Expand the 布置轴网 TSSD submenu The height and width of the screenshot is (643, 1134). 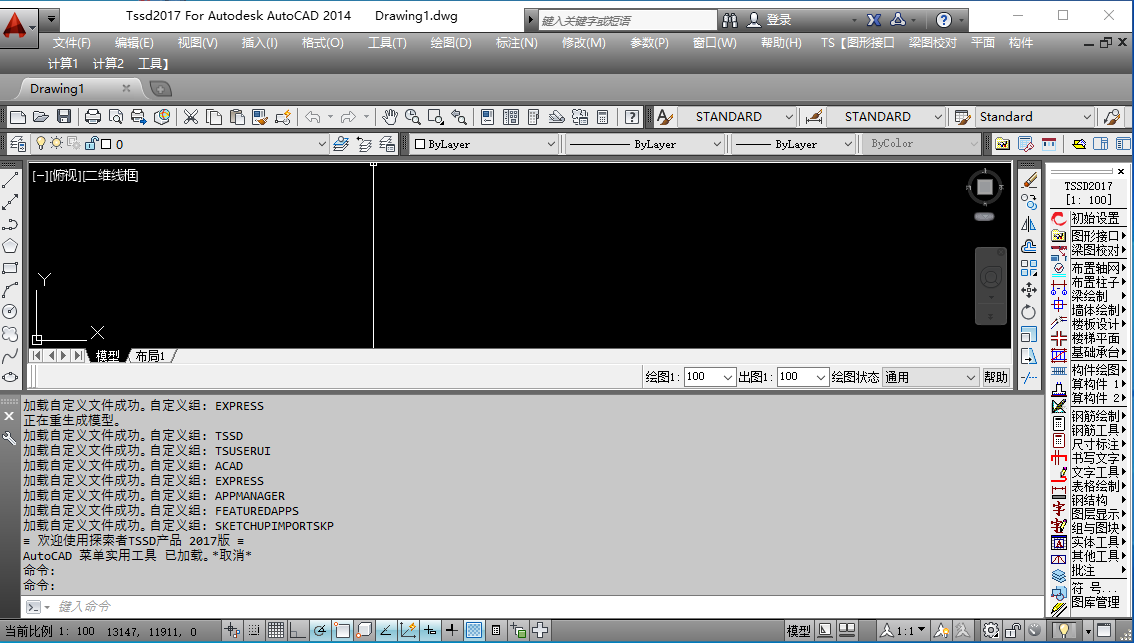point(1099,268)
